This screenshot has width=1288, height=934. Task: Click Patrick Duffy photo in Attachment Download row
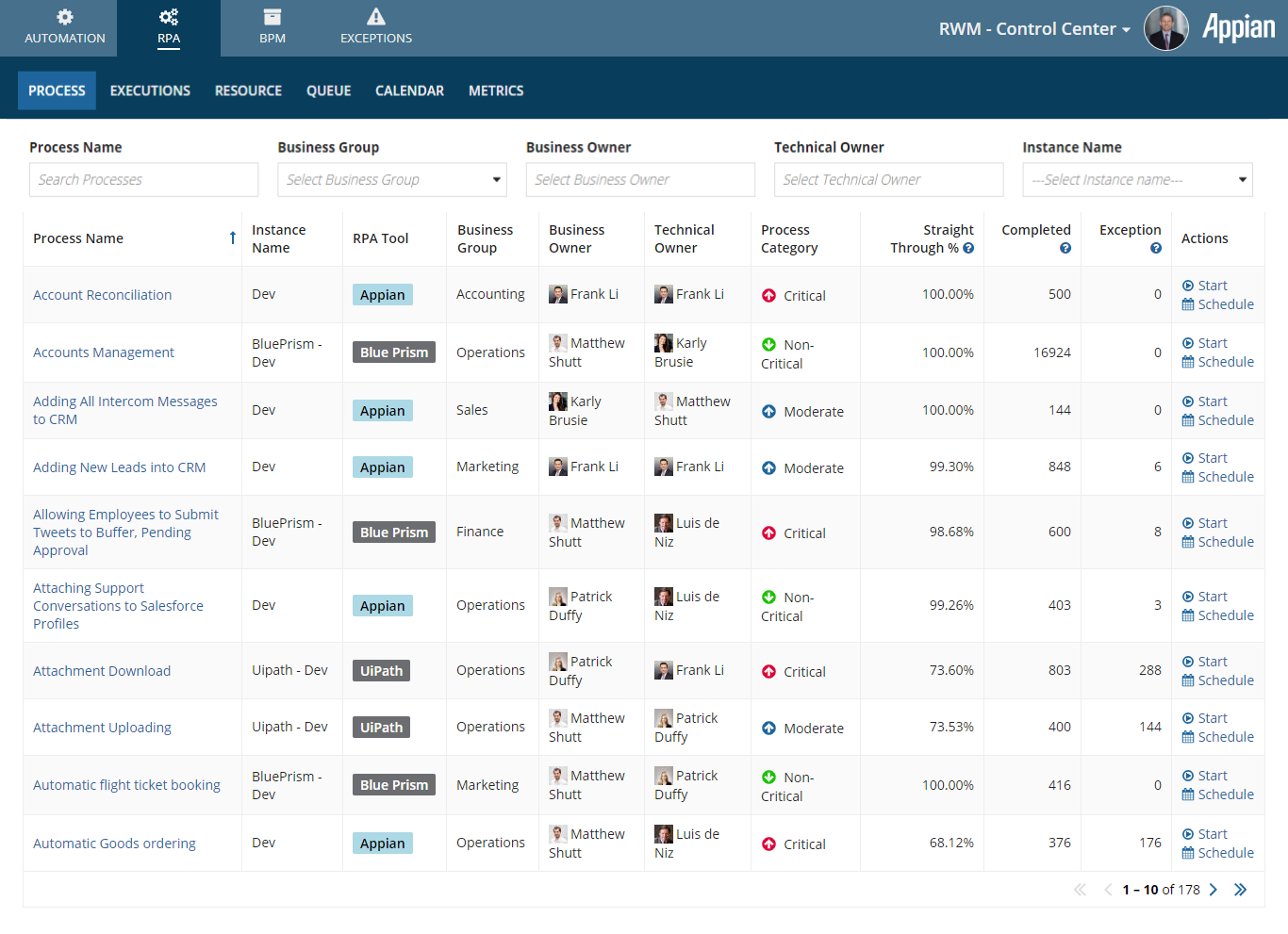pyautogui.click(x=558, y=662)
